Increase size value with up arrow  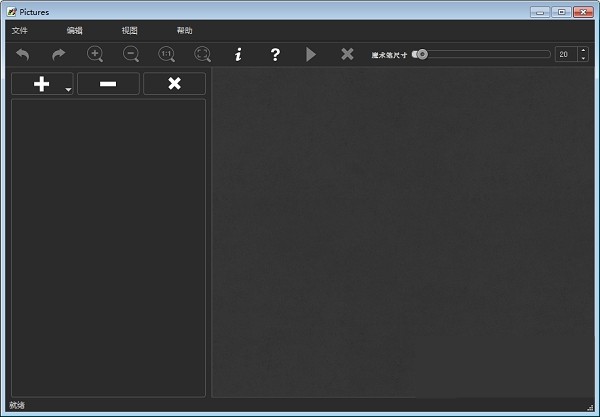coord(583,50)
